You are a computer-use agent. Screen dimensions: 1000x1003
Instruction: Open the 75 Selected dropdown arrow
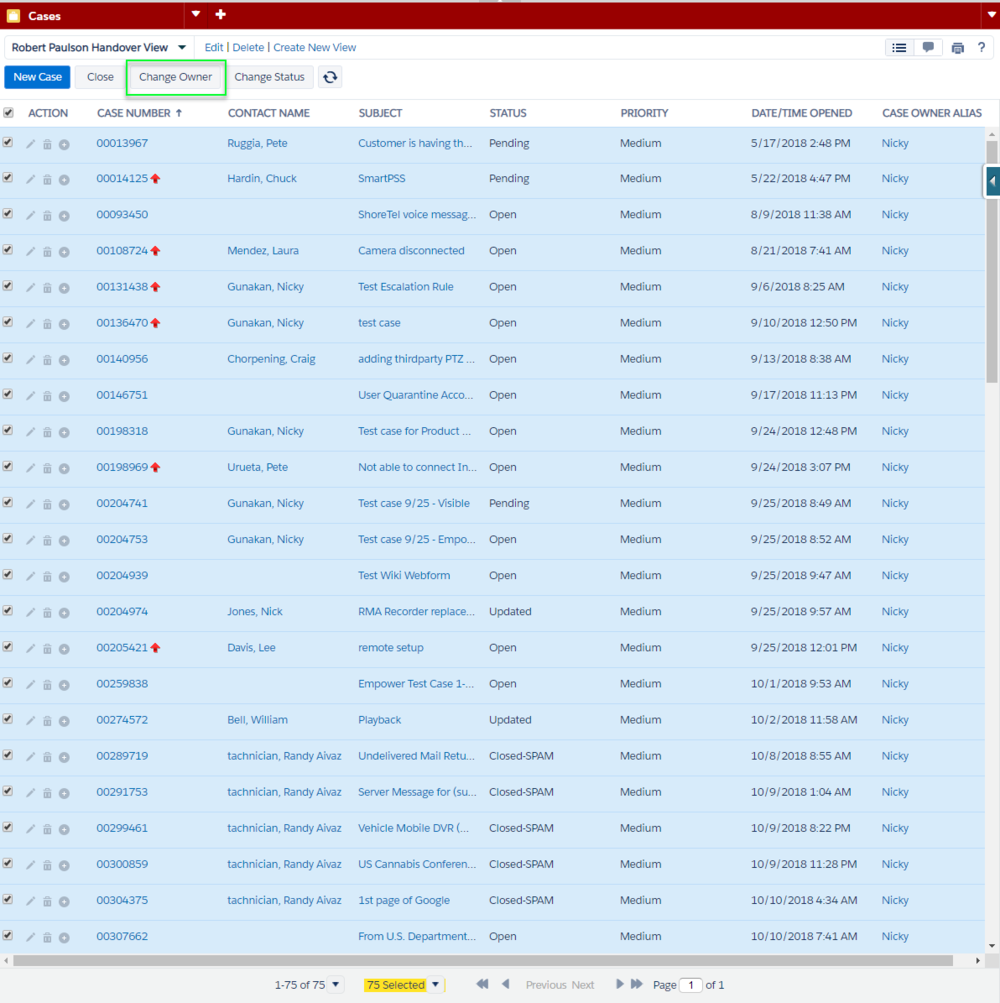pyautogui.click(x=435, y=985)
